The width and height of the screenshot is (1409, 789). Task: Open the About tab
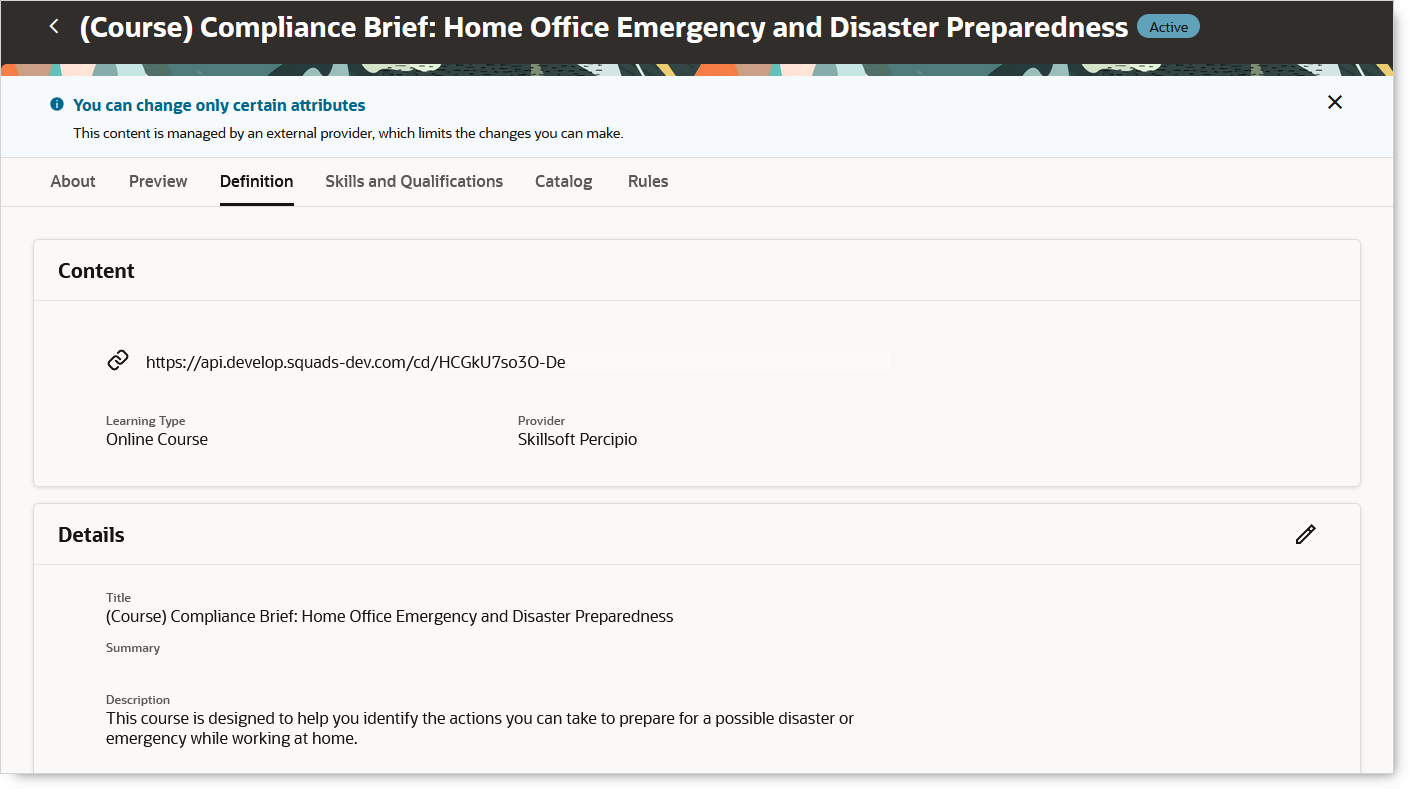coord(73,181)
